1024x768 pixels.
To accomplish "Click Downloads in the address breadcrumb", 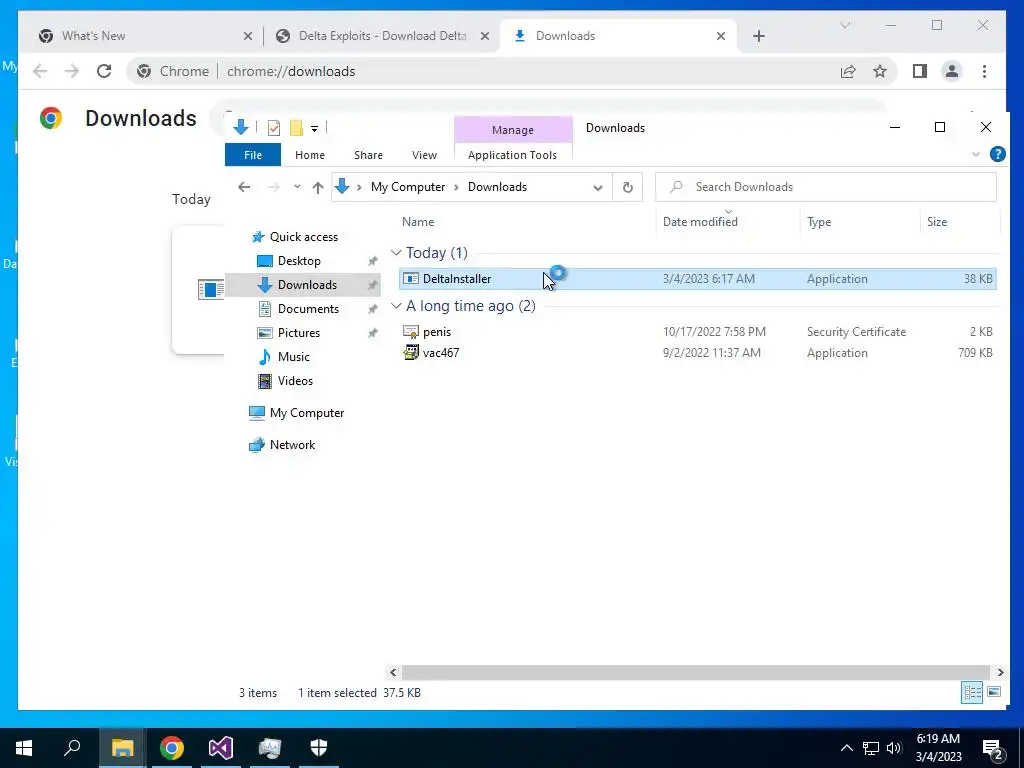I will tap(497, 187).
